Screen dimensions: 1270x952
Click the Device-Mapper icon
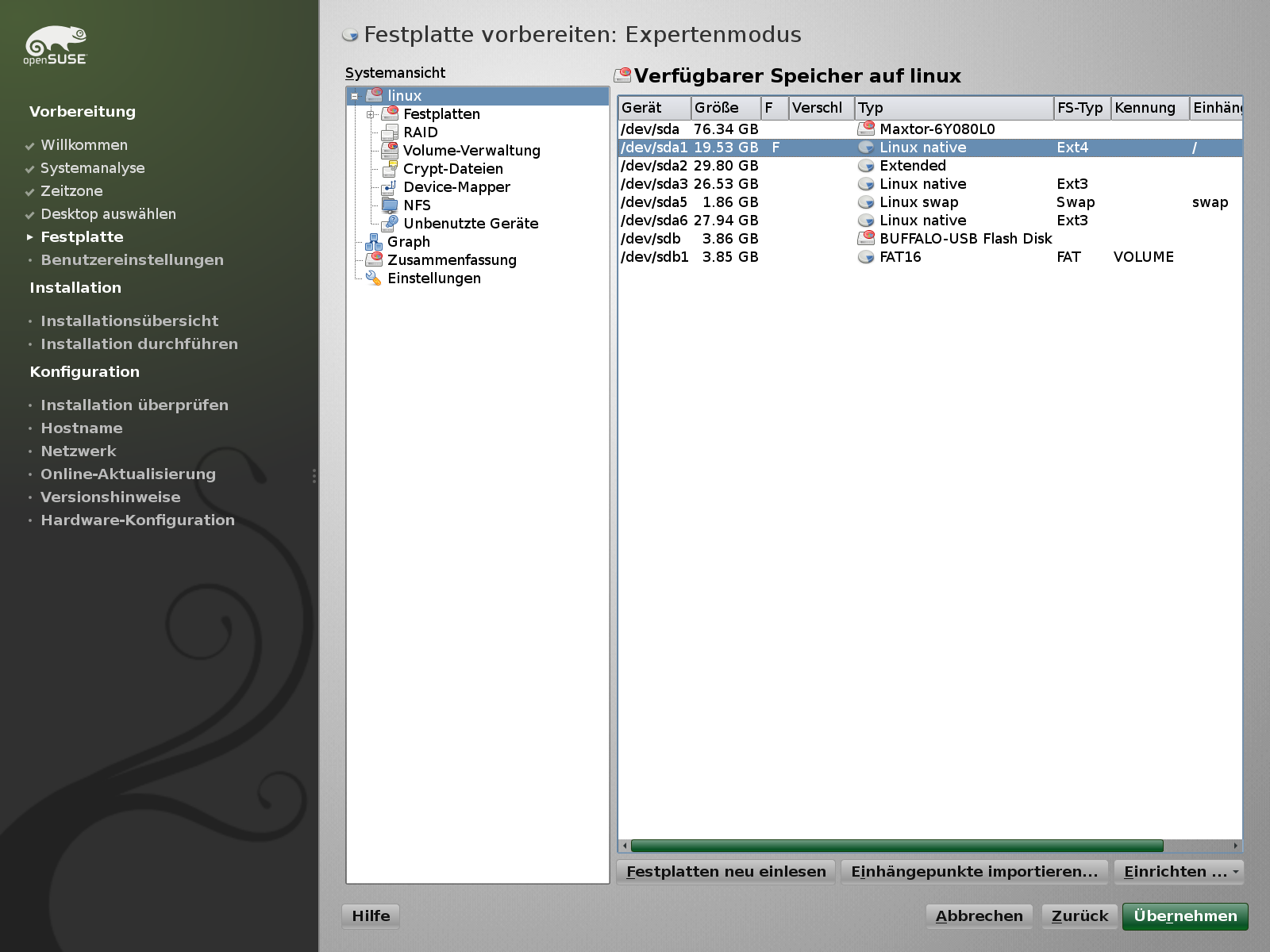click(390, 186)
